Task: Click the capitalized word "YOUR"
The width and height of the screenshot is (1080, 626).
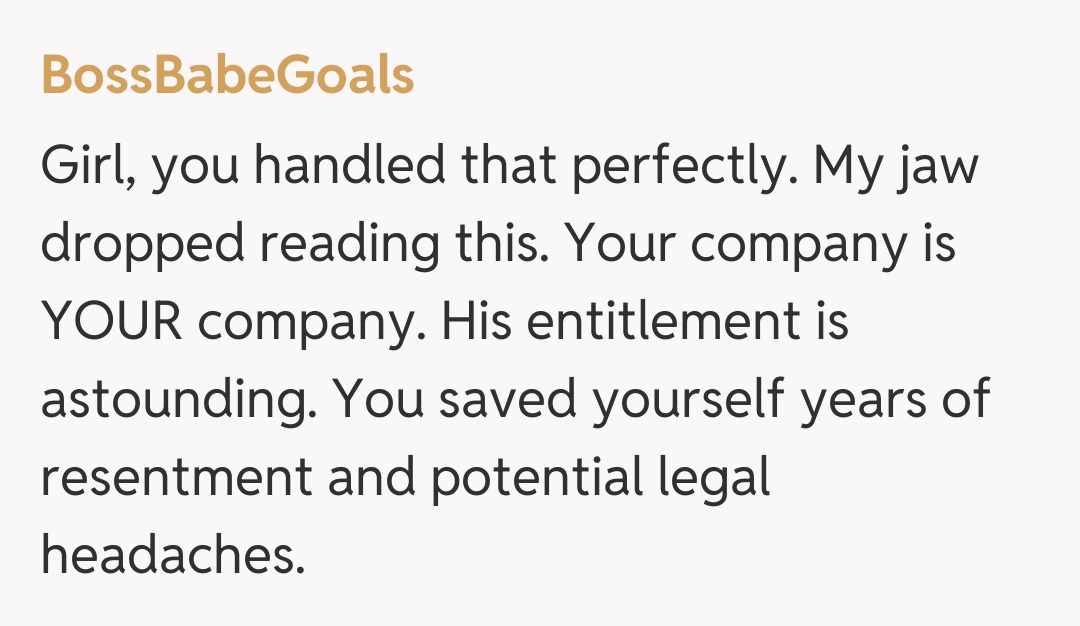Action: tap(110, 322)
